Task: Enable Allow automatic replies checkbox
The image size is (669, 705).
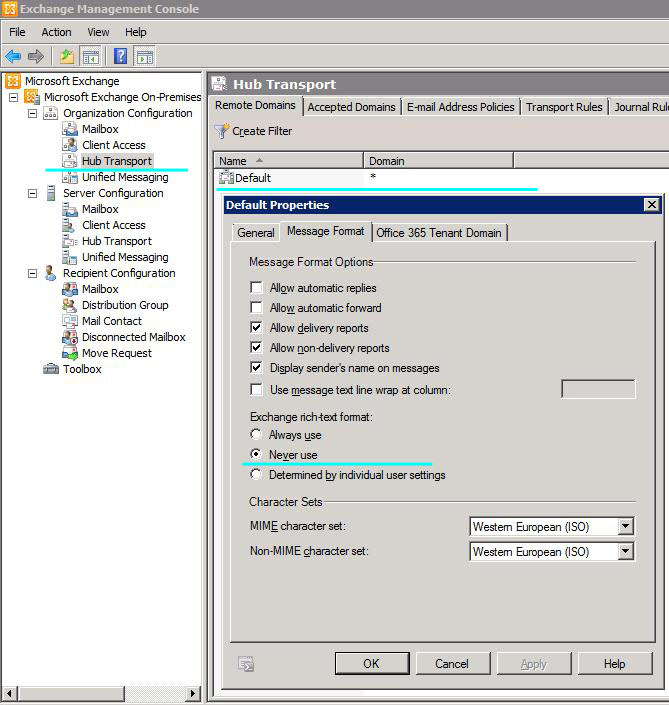Action: click(x=256, y=288)
